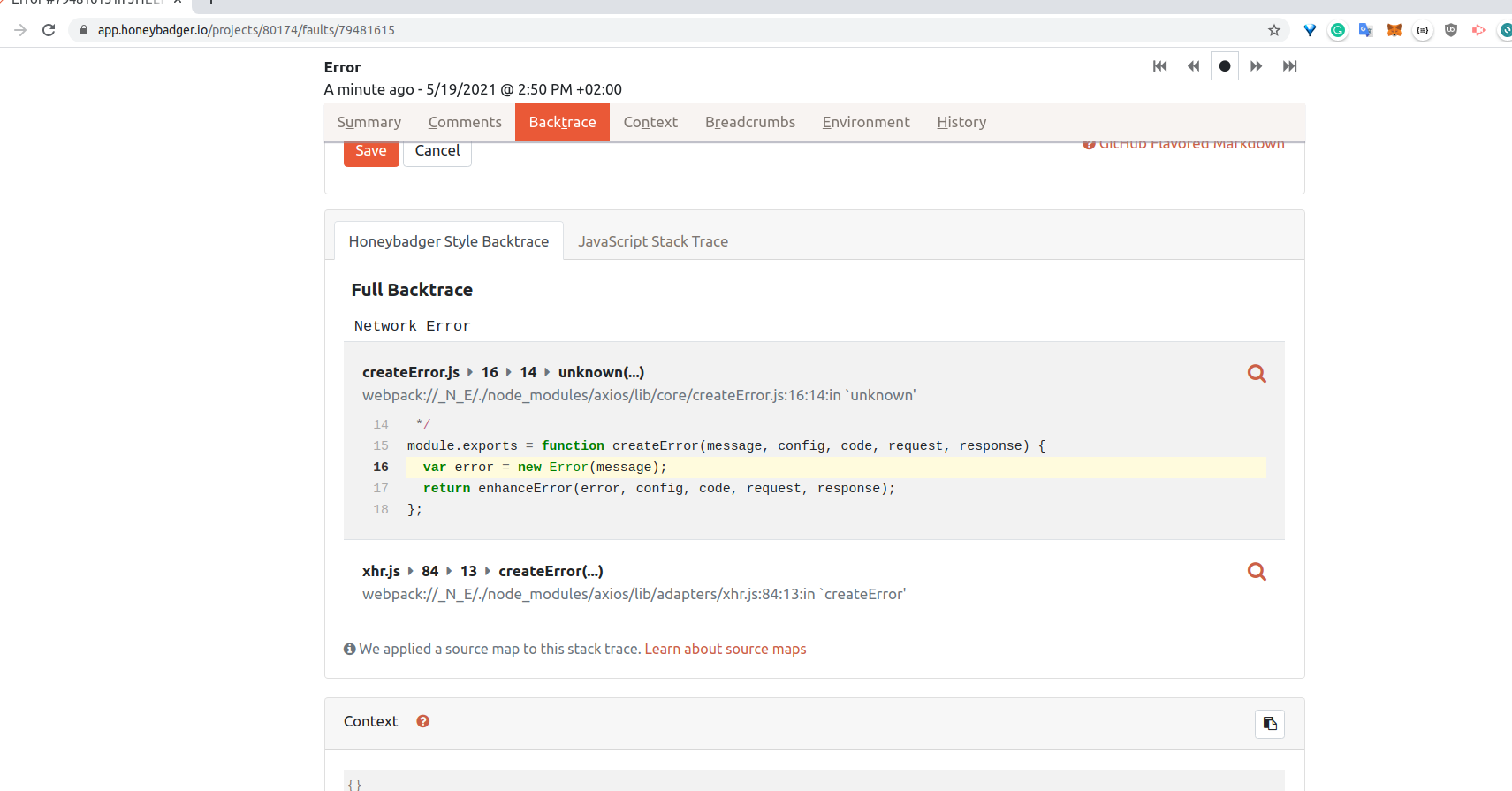Image resolution: width=1512 pixels, height=791 pixels.
Task: Collapse the createError.js frame header
Action: click(x=503, y=372)
